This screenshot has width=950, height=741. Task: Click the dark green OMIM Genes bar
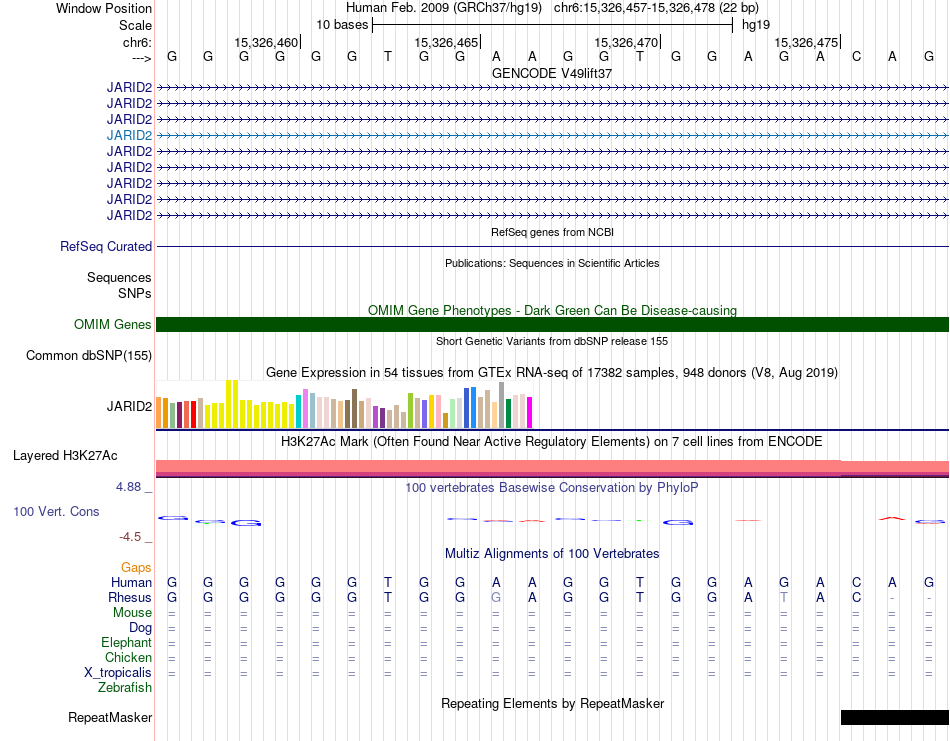552,324
